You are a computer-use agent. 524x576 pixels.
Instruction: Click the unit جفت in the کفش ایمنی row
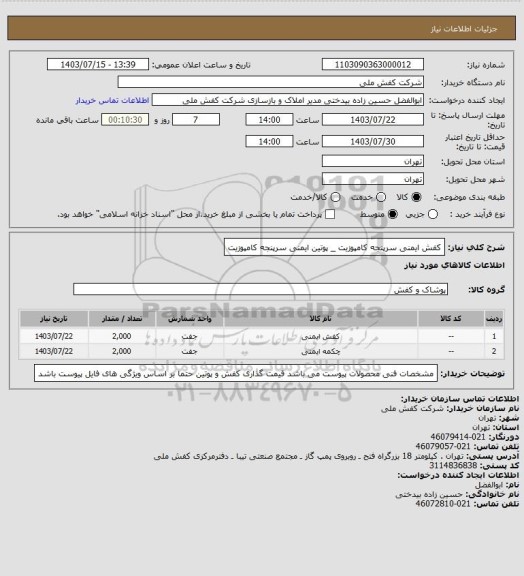(190, 336)
